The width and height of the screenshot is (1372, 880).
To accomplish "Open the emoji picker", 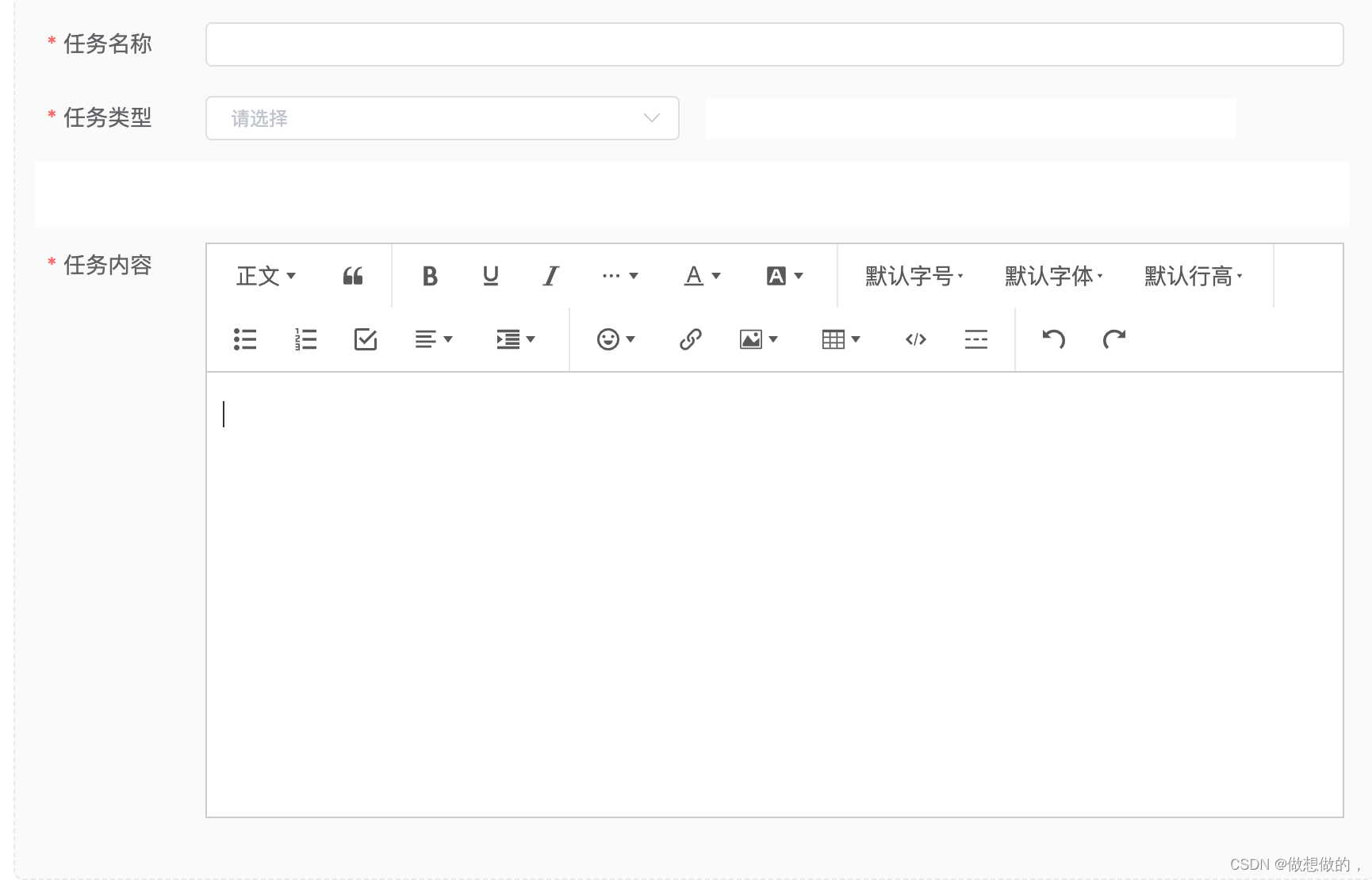I will (x=616, y=339).
